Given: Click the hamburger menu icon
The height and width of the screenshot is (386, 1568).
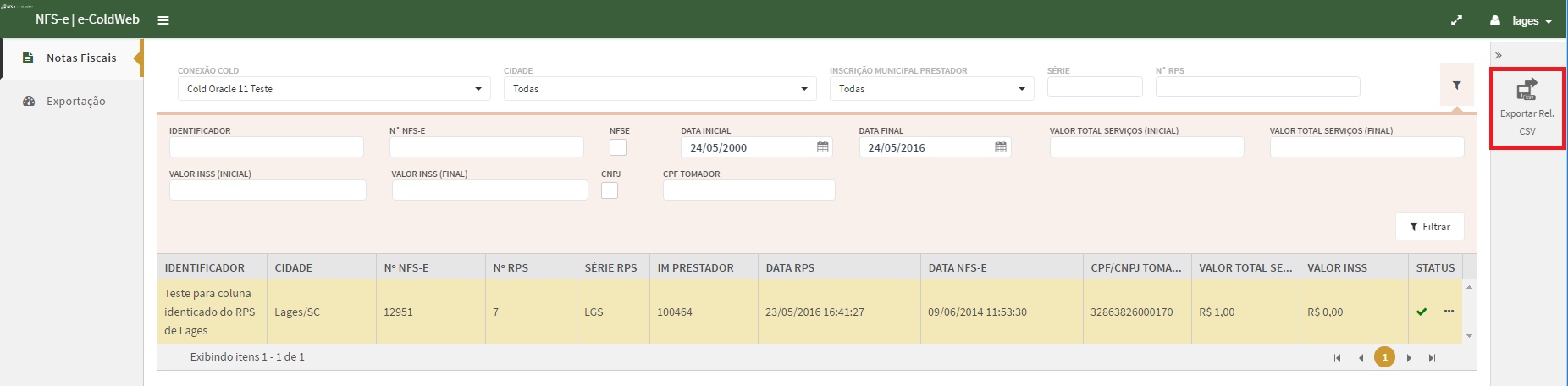Looking at the screenshot, I should 163,20.
